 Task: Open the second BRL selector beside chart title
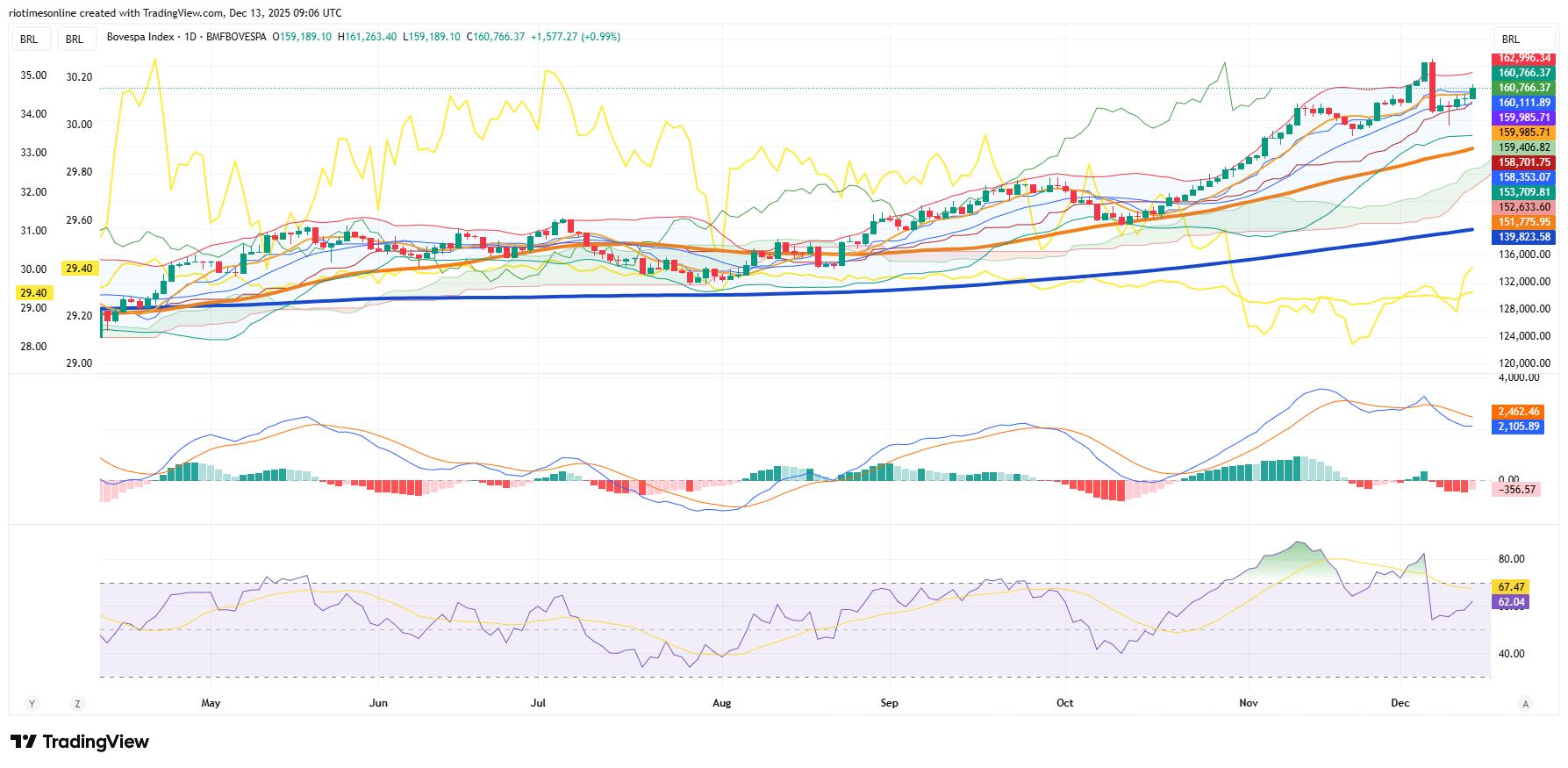[75, 39]
